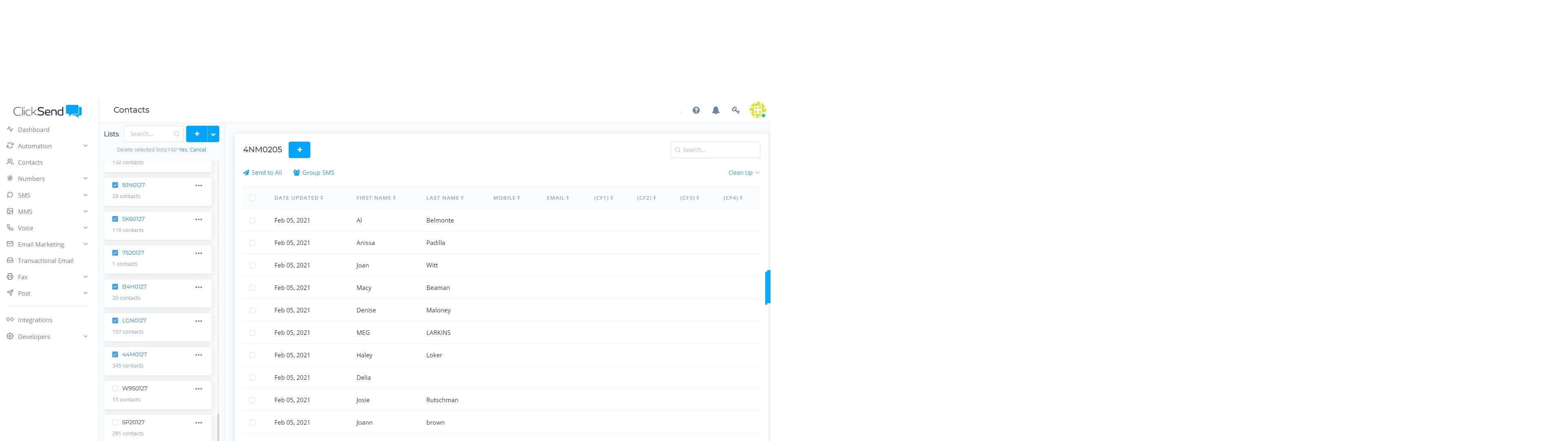Show more actions for list B4H0127
Image resolution: width=1568 pixels, height=441 pixels.
198,287
